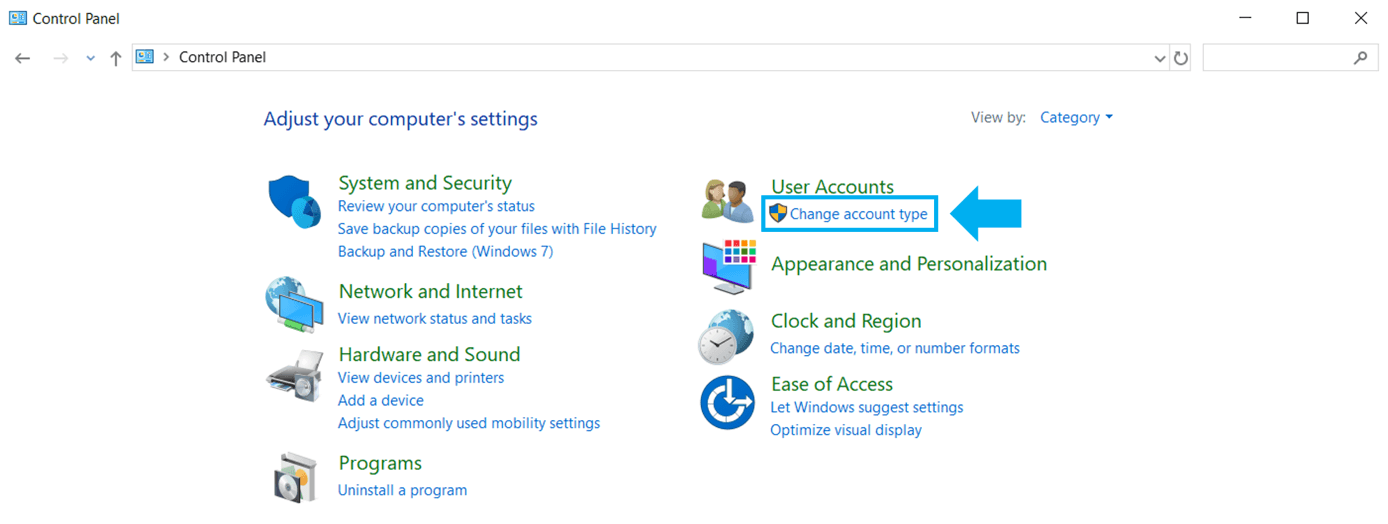1388x524 pixels.
Task: Open the Hardware and Sound printer icon
Action: [x=295, y=375]
